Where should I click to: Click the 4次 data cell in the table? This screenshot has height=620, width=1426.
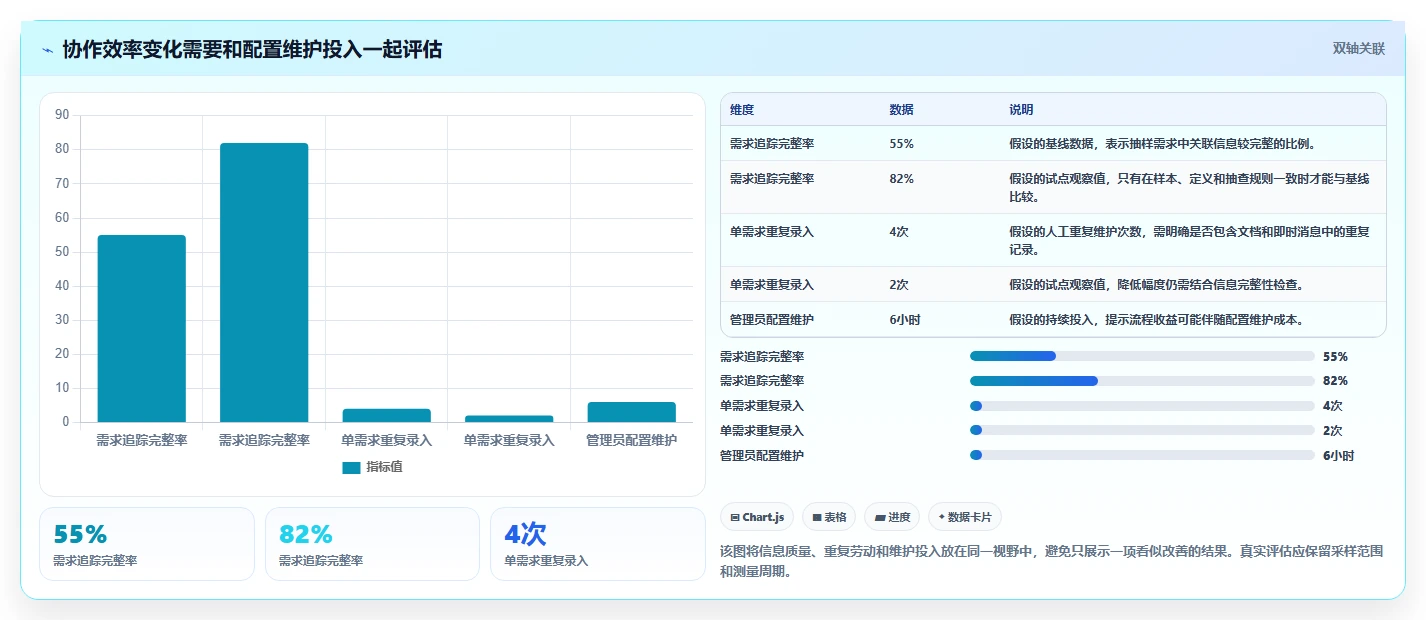899,232
